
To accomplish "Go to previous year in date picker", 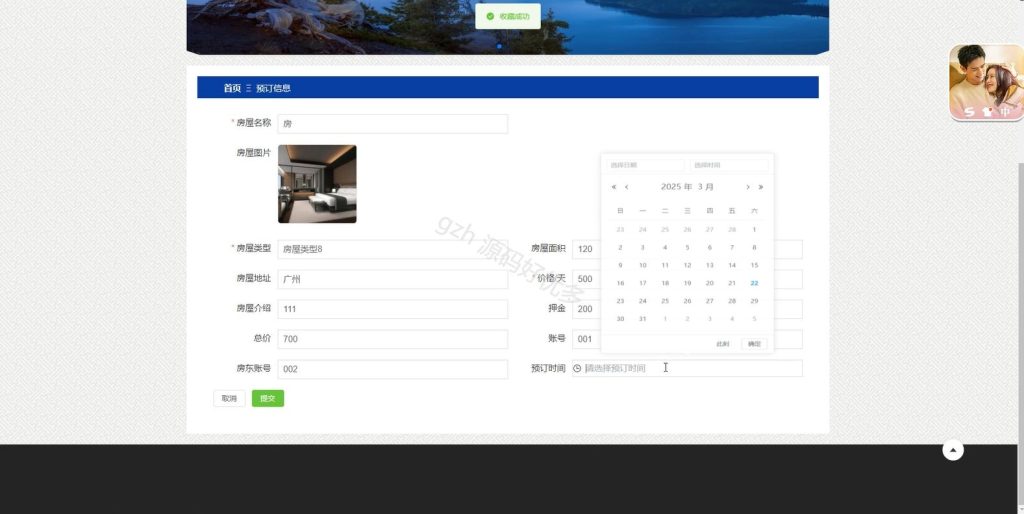I will point(614,187).
